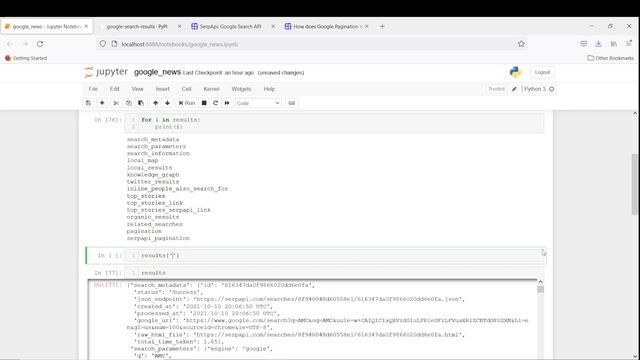640x360 pixels.
Task: Click the cell containing only 'results'
Action: [335, 273]
